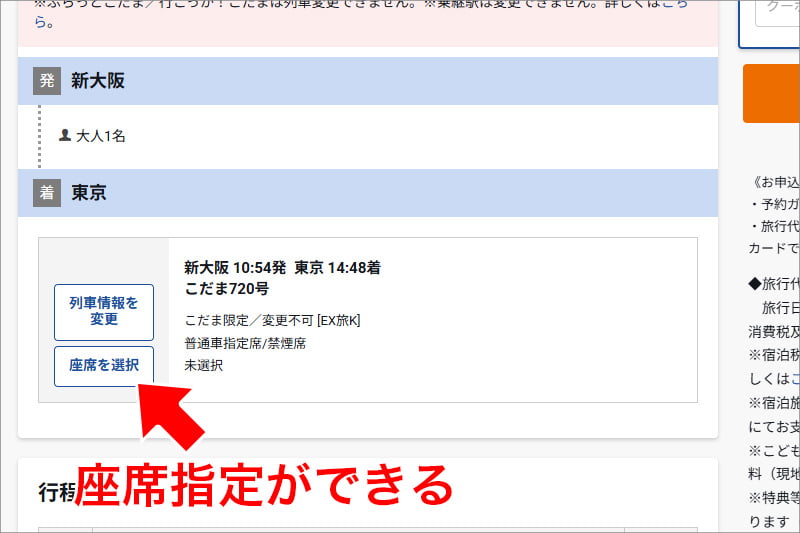This screenshot has height=533, width=800.
Task: Select the こだま限定／変更不可 [EX旅K] line
Action: pyautogui.click(x=272, y=320)
